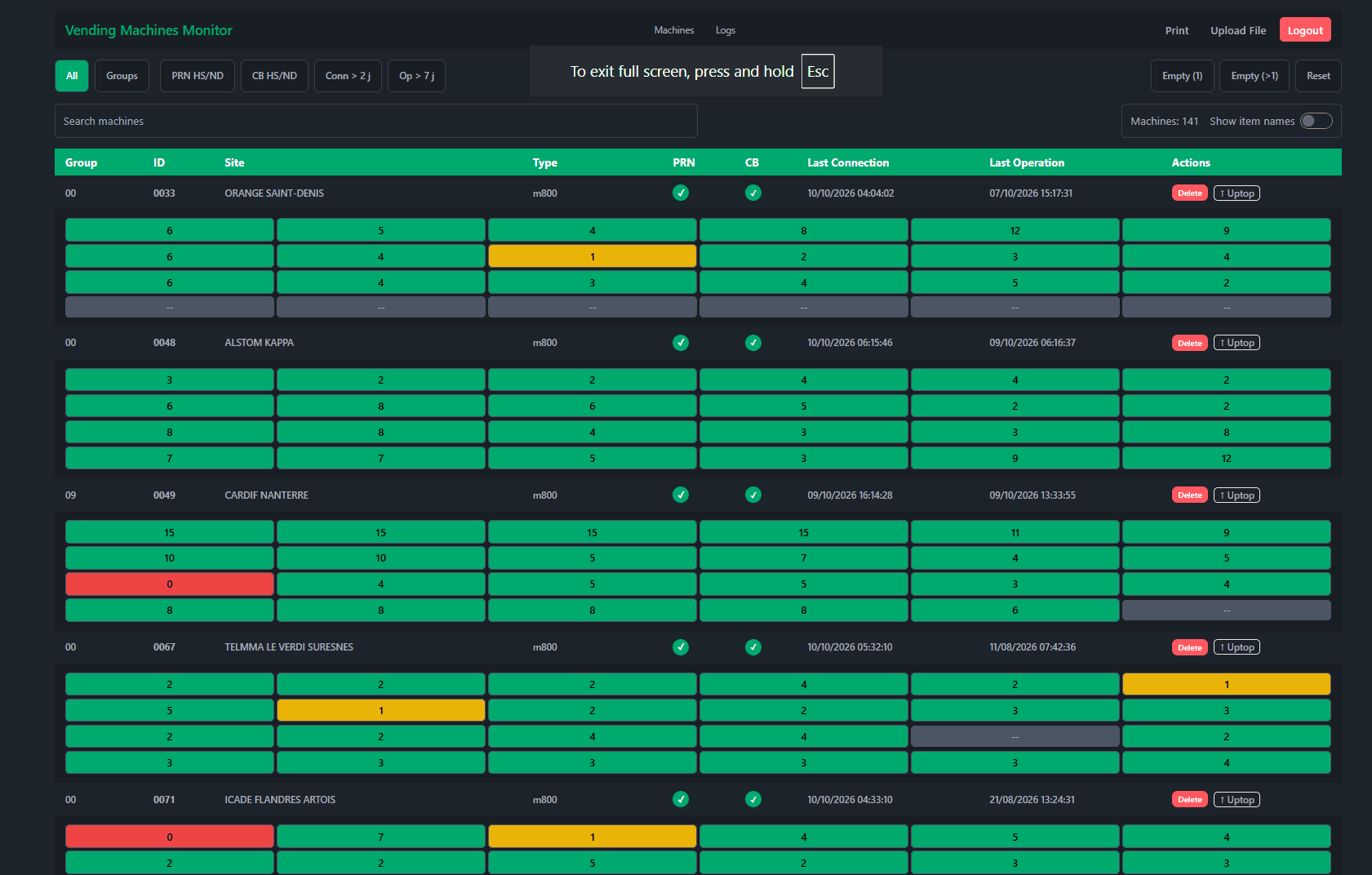The height and width of the screenshot is (875, 1372).
Task: Click Uptop for ORANGE SAINT-DENIS
Action: point(1237,193)
